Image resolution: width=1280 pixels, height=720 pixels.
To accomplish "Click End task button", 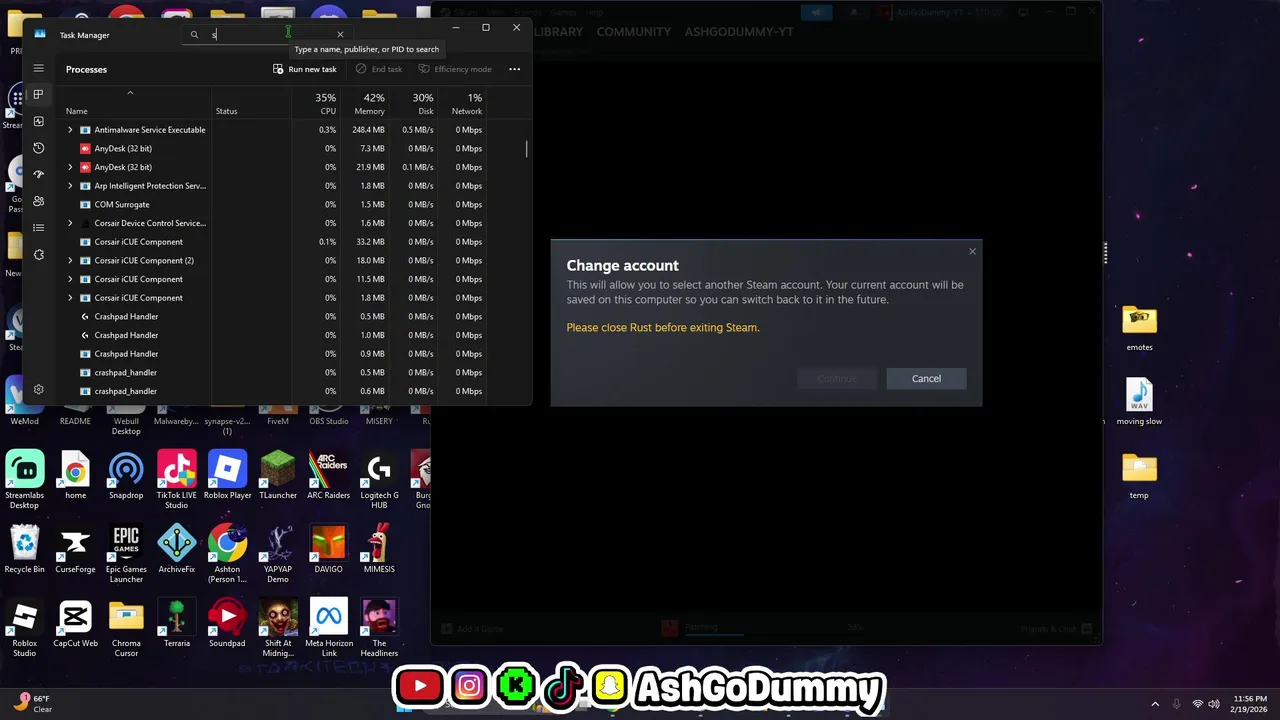I will (x=379, y=69).
